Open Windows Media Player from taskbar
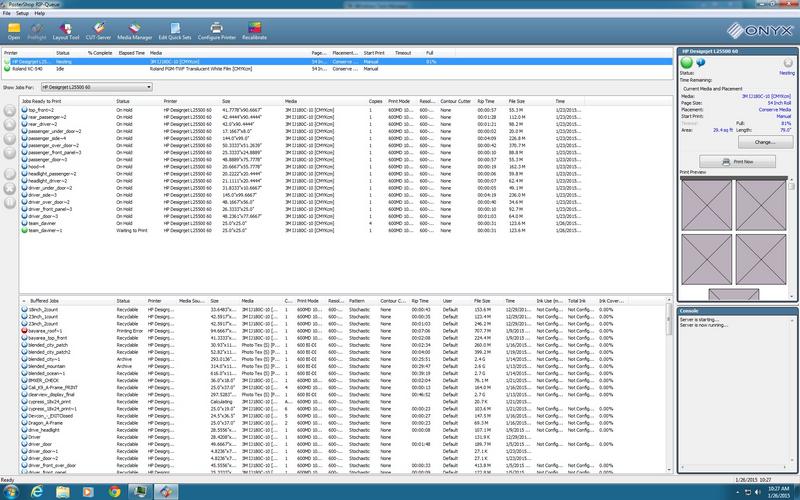800x500 pixels. 88,492
